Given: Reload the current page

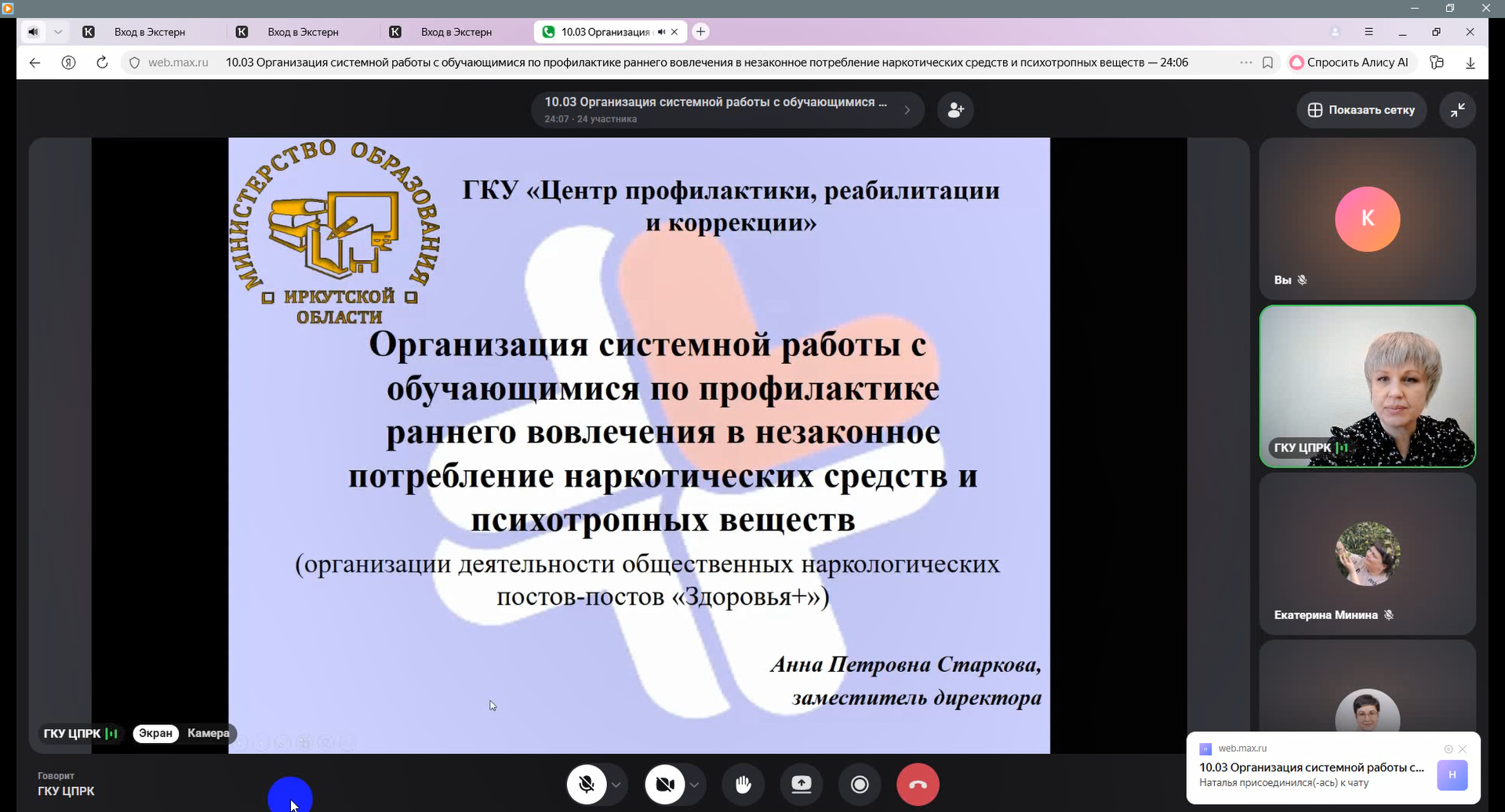Looking at the screenshot, I should (x=102, y=63).
